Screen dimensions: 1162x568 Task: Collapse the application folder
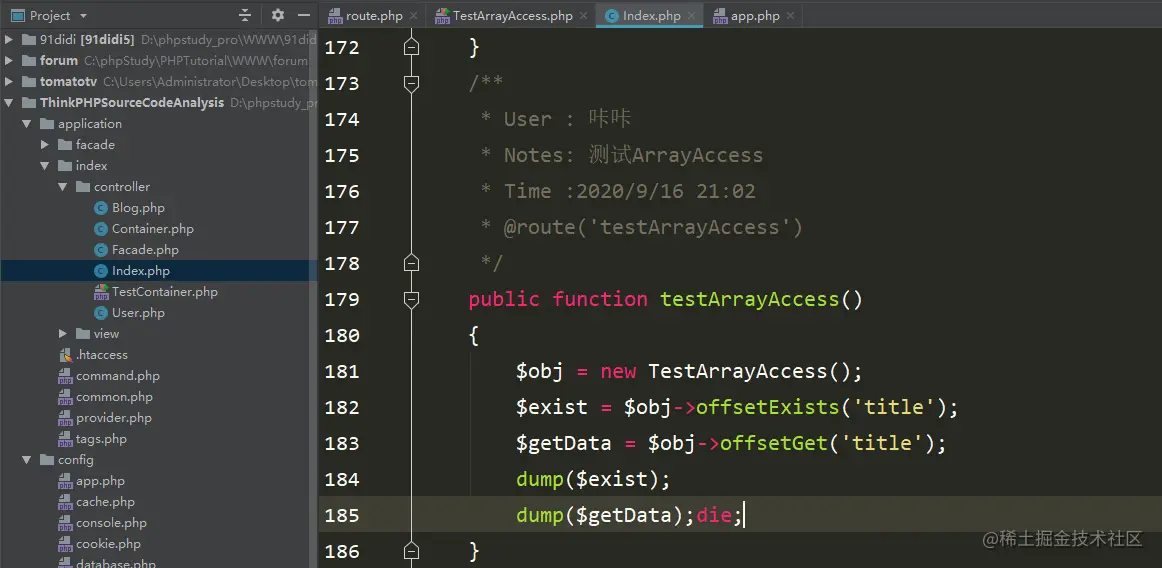(x=27, y=124)
